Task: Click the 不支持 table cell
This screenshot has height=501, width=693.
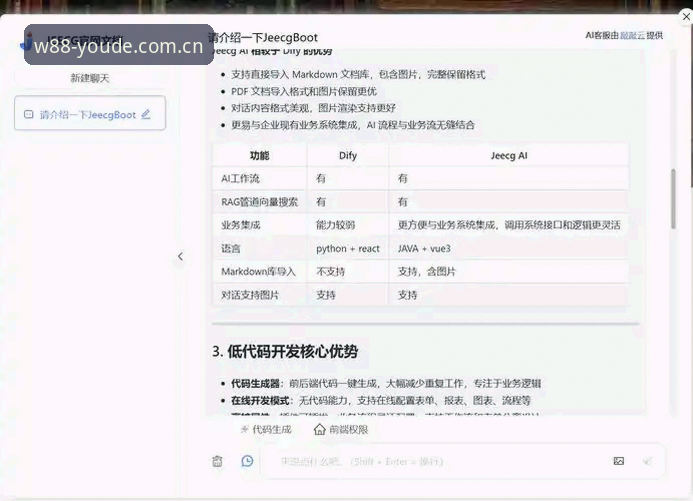Action: coord(348,271)
